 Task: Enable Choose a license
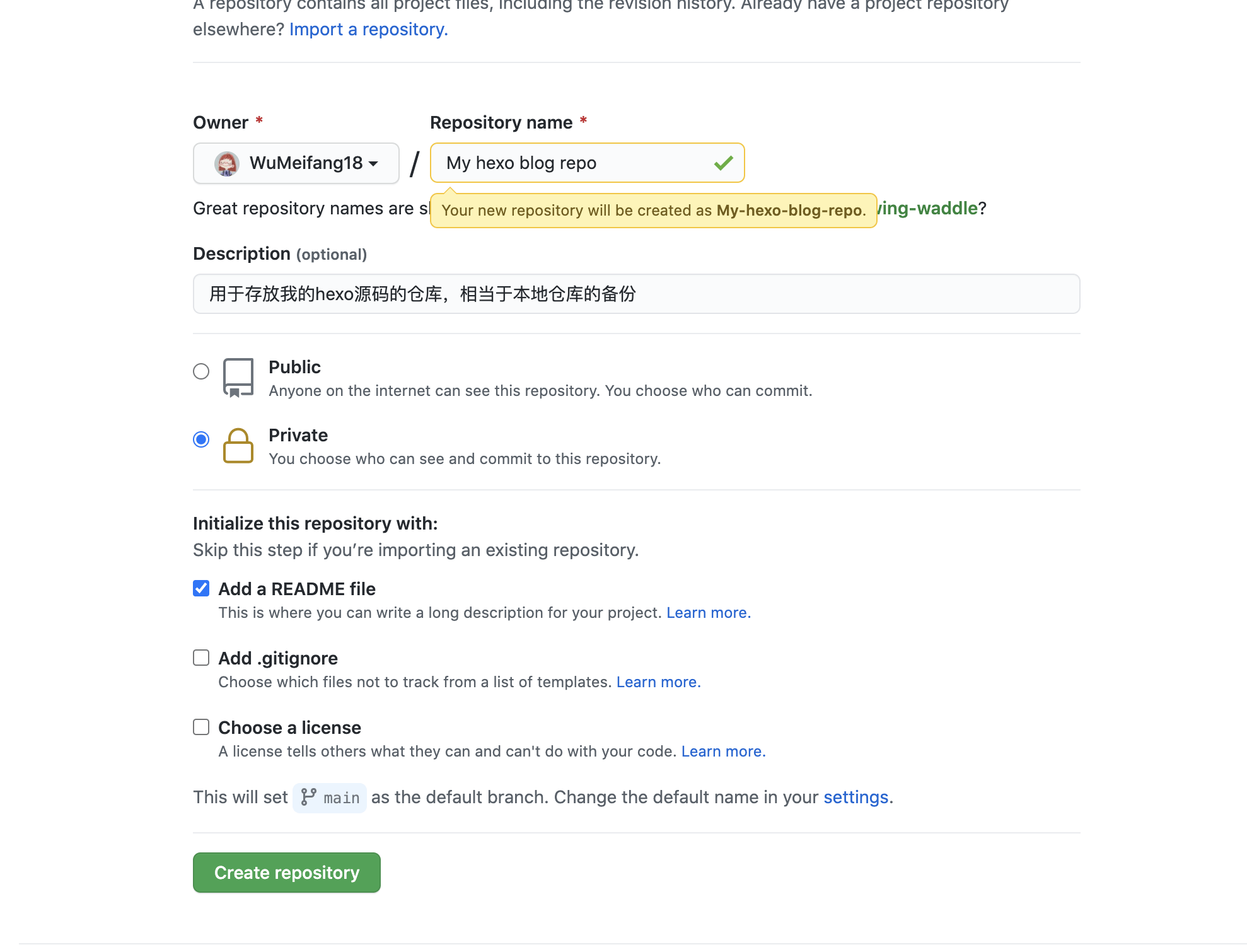pos(200,727)
